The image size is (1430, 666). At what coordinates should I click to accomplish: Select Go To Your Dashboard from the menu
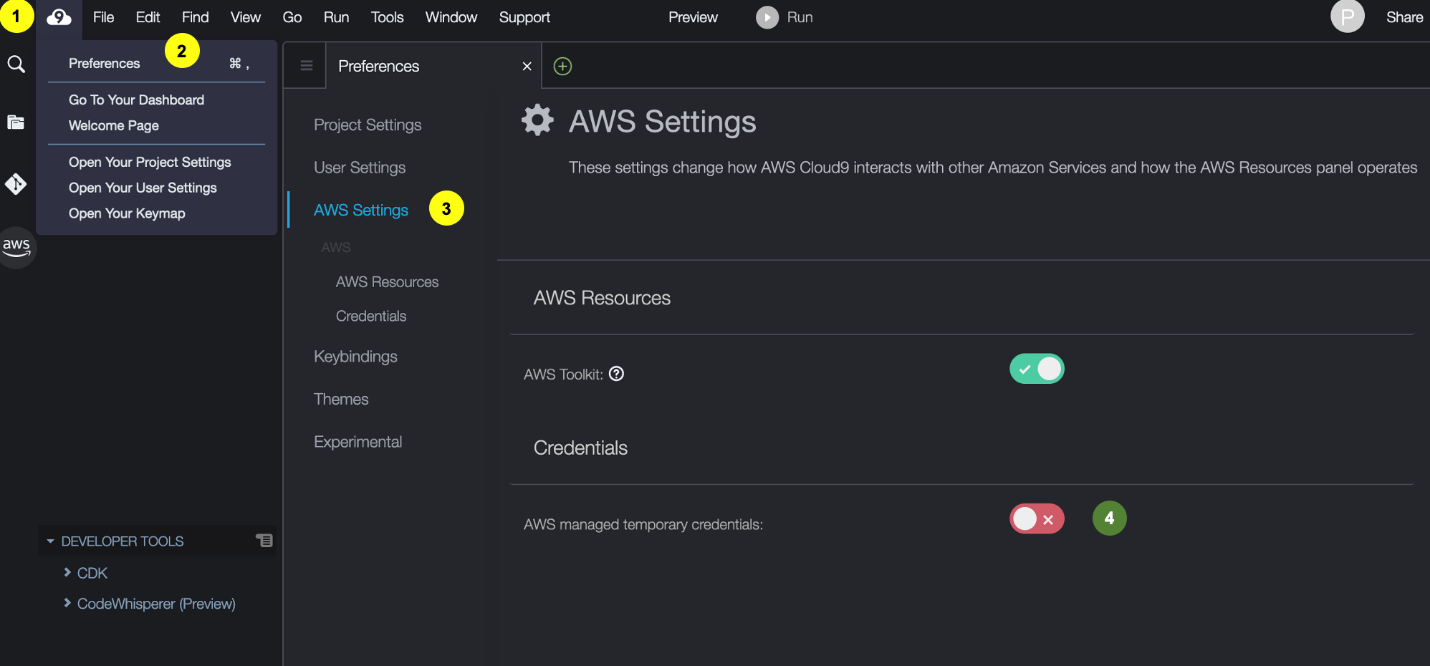pyautogui.click(x=135, y=100)
